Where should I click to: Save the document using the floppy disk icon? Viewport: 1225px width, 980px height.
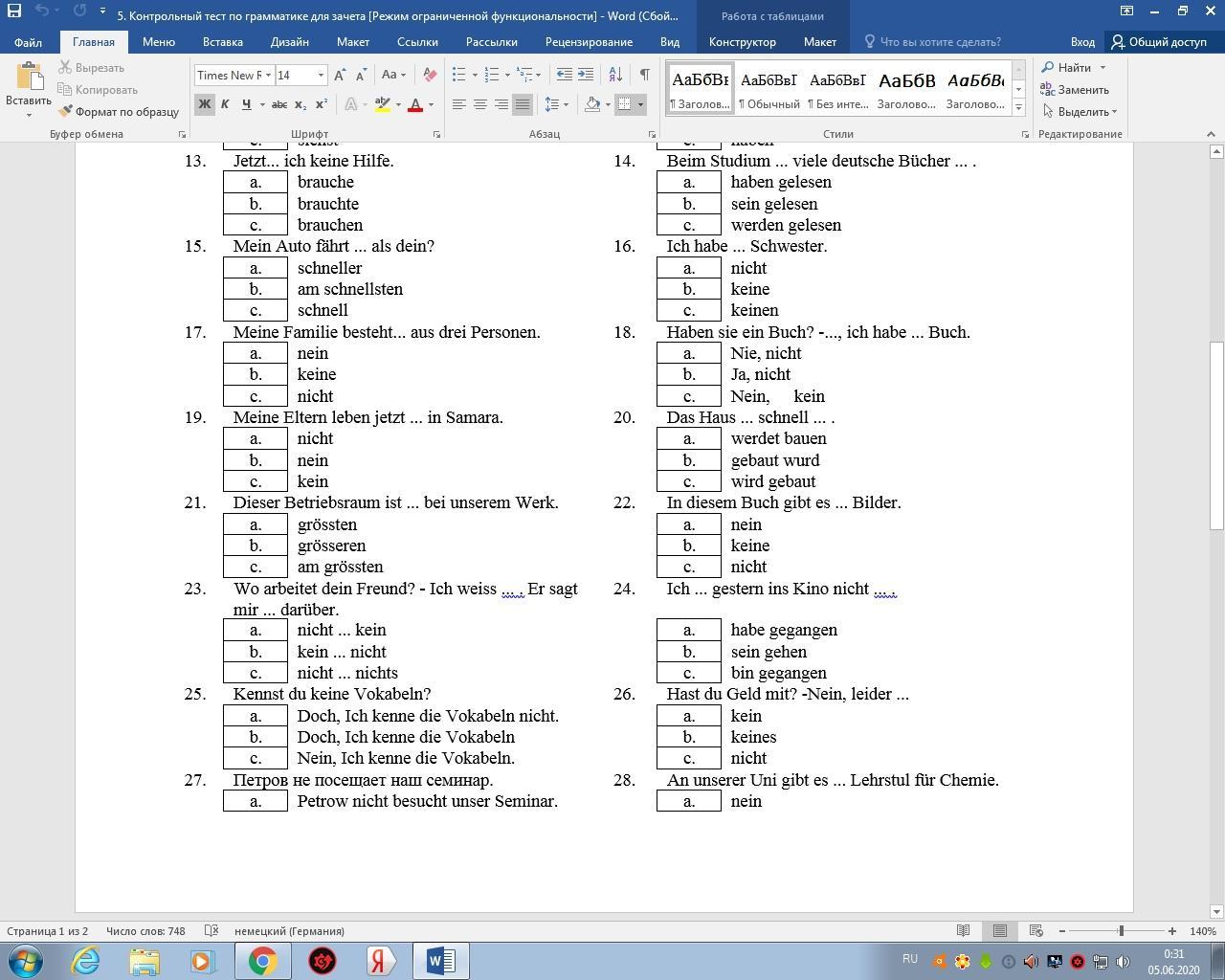click(x=14, y=11)
